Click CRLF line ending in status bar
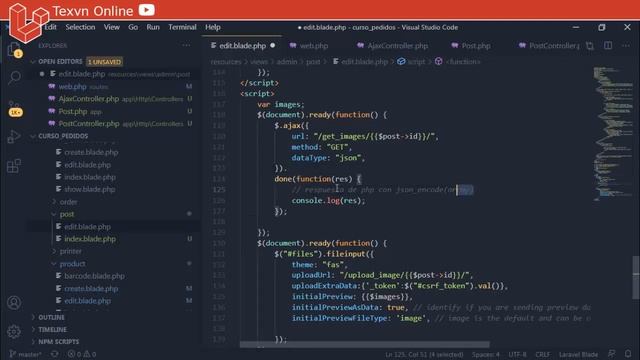The image size is (640, 360). (543, 354)
